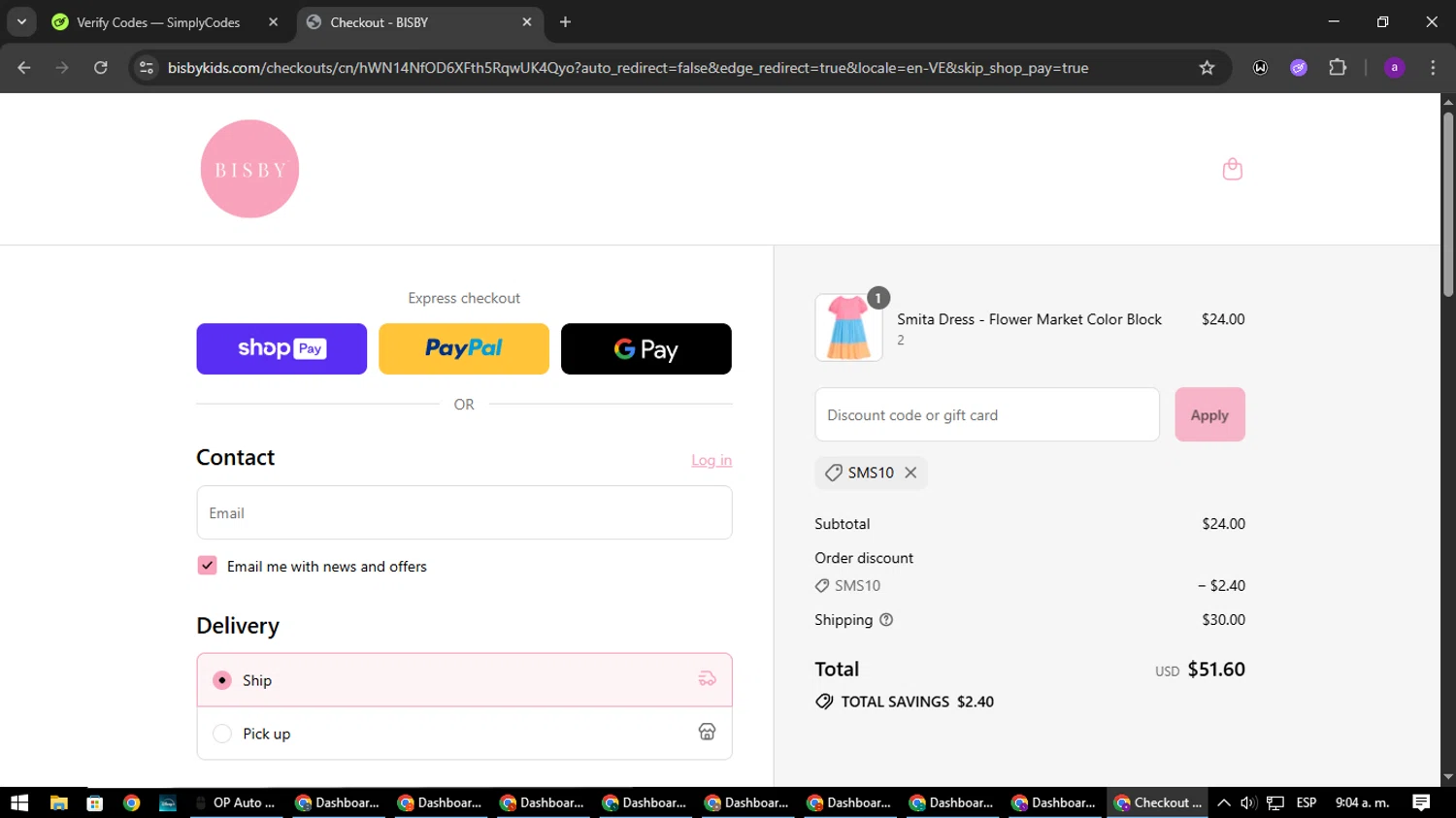This screenshot has width=1456, height=818.
Task: Open the network icon in system tray
Action: 1275,802
